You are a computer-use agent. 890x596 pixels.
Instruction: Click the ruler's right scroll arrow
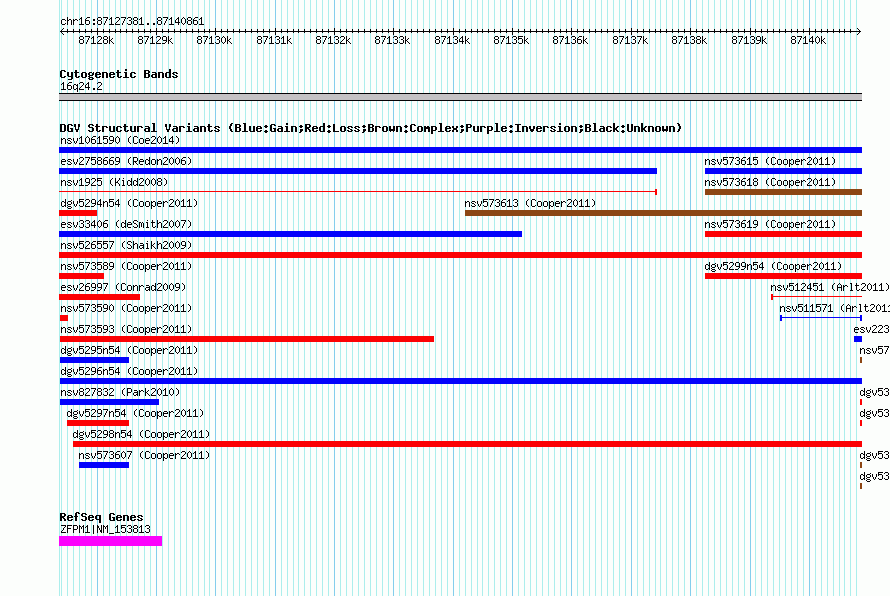[x=859, y=32]
